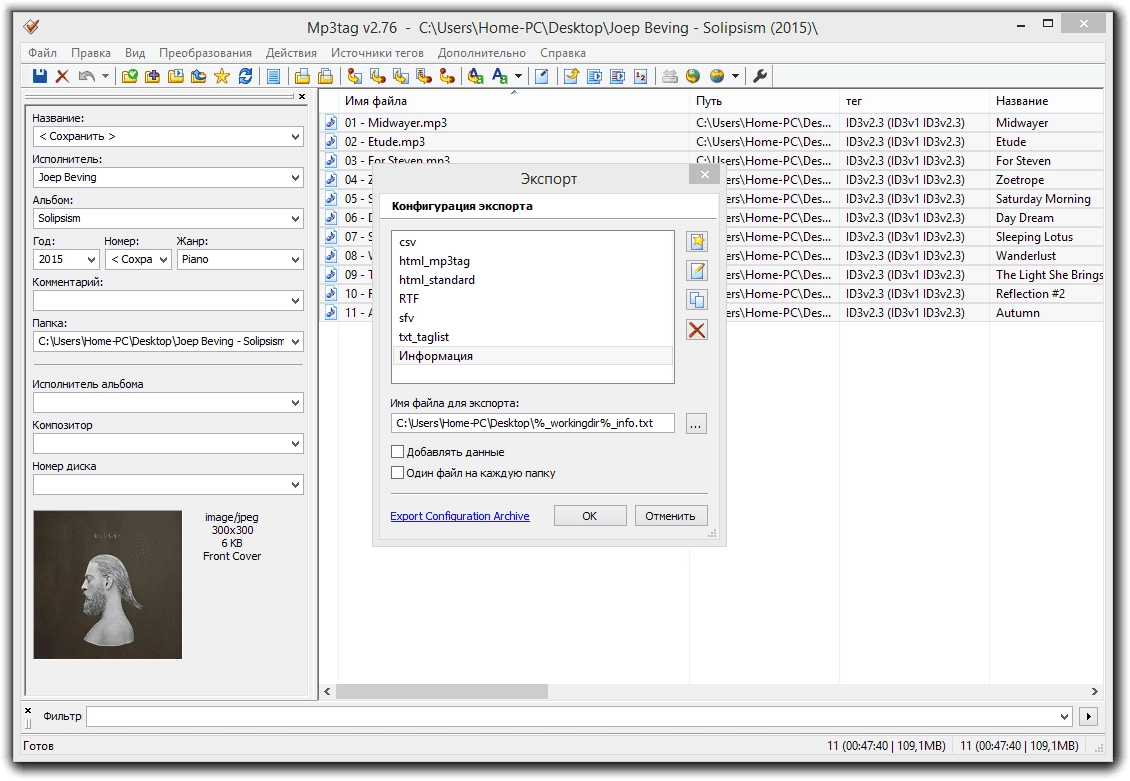Open the Жанр dropdown showing Piano

point(295,259)
